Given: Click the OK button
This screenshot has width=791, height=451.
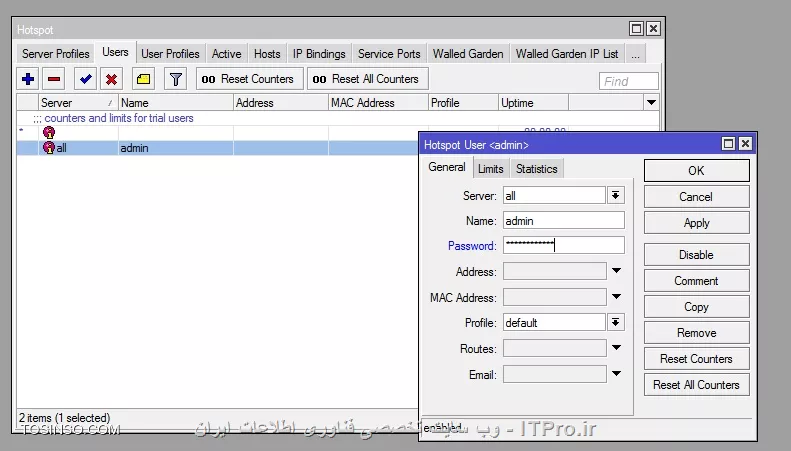Looking at the screenshot, I should 696,171.
